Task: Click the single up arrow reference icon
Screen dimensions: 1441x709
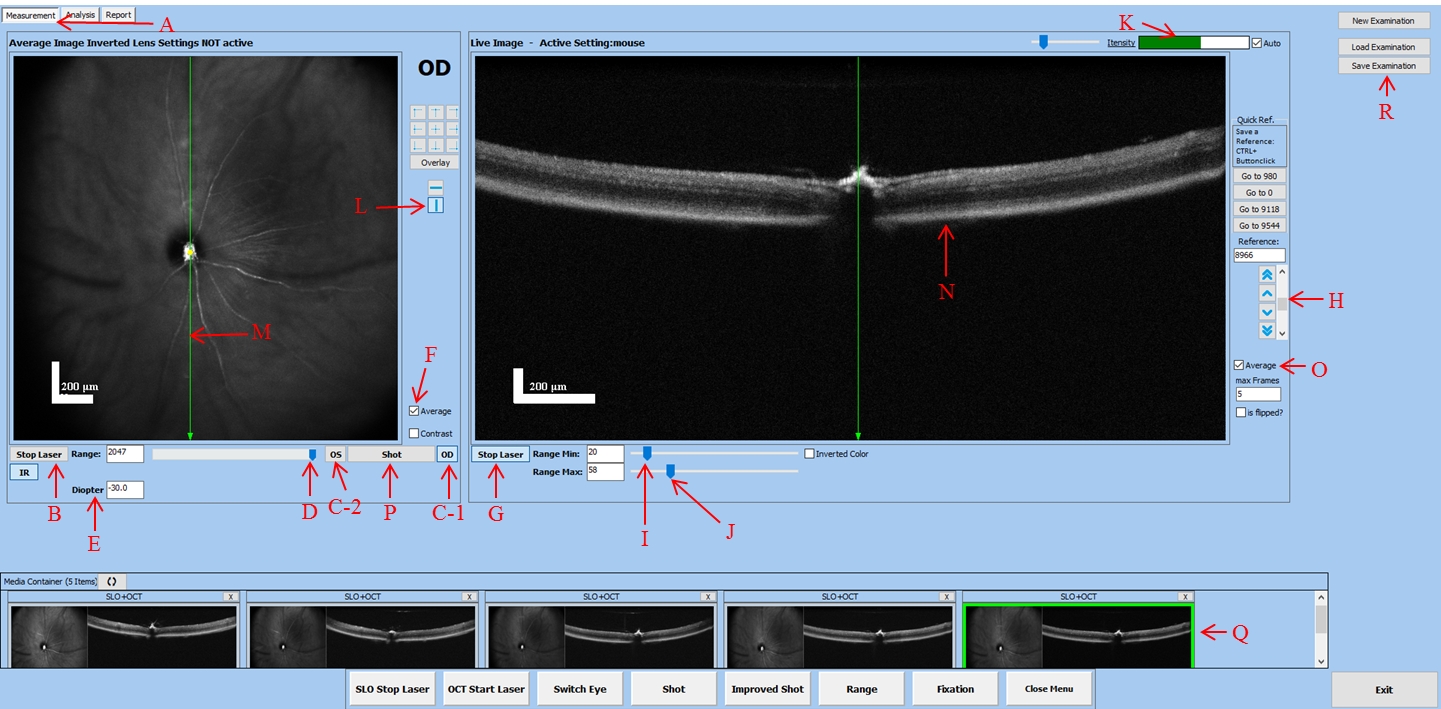Action: 1267,293
